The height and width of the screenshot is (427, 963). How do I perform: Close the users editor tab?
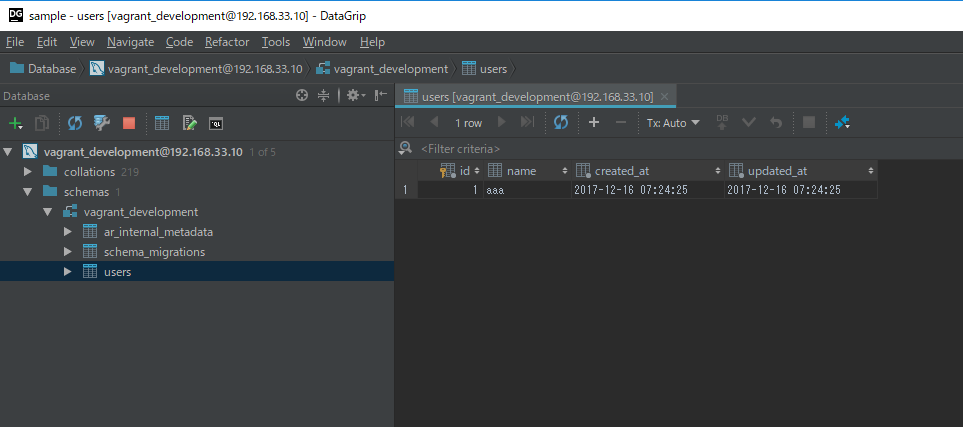(x=665, y=96)
